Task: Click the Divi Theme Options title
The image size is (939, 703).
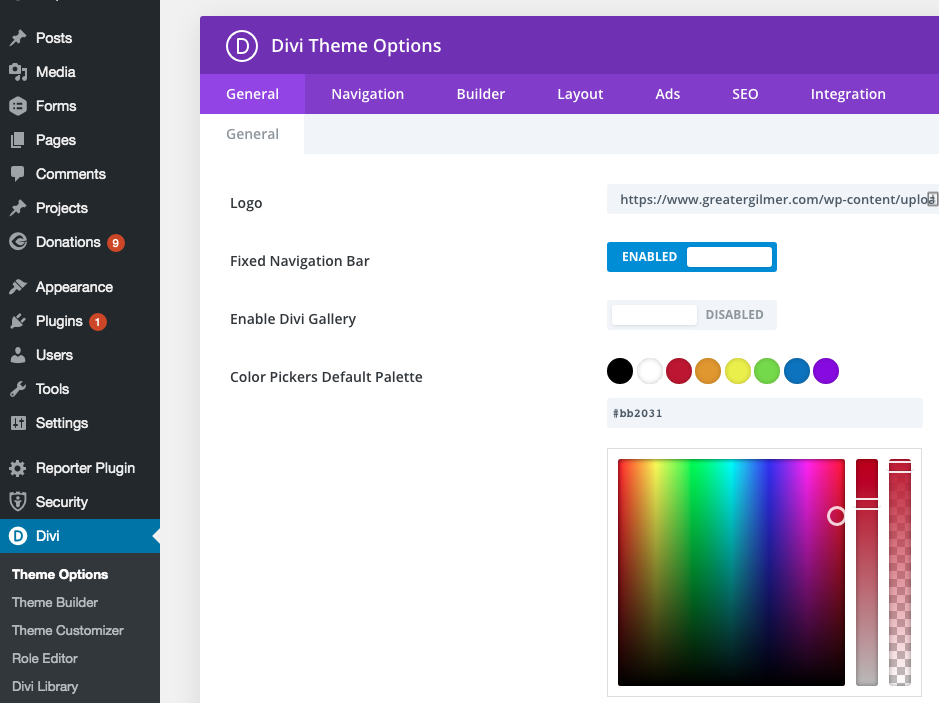Action: click(x=356, y=46)
